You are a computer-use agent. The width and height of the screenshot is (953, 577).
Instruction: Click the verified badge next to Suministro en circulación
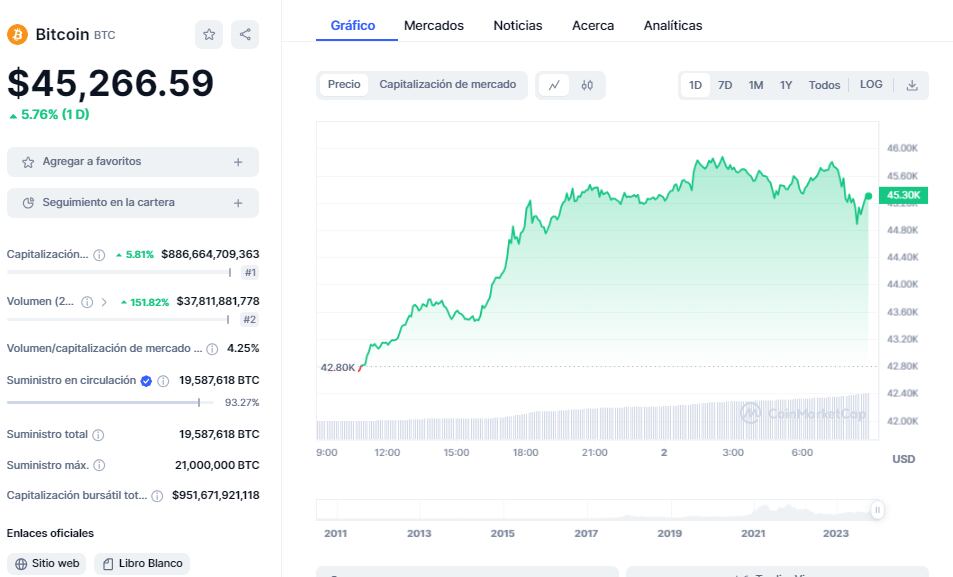click(145, 380)
